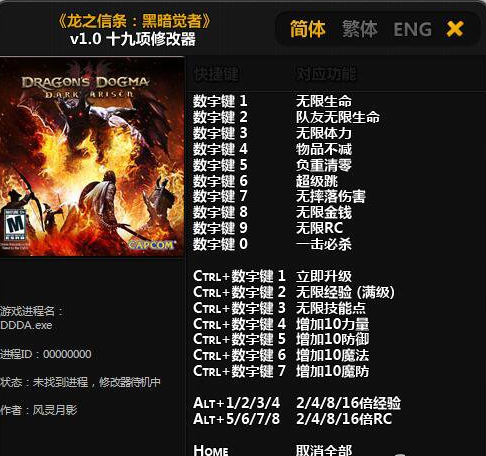Activate the 超级跳 cheat
The image size is (486, 456).
click(317, 181)
